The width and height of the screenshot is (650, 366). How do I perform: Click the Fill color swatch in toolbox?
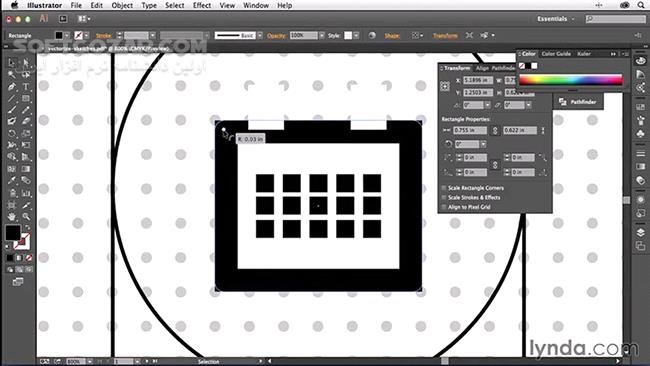pyautogui.click(x=13, y=233)
